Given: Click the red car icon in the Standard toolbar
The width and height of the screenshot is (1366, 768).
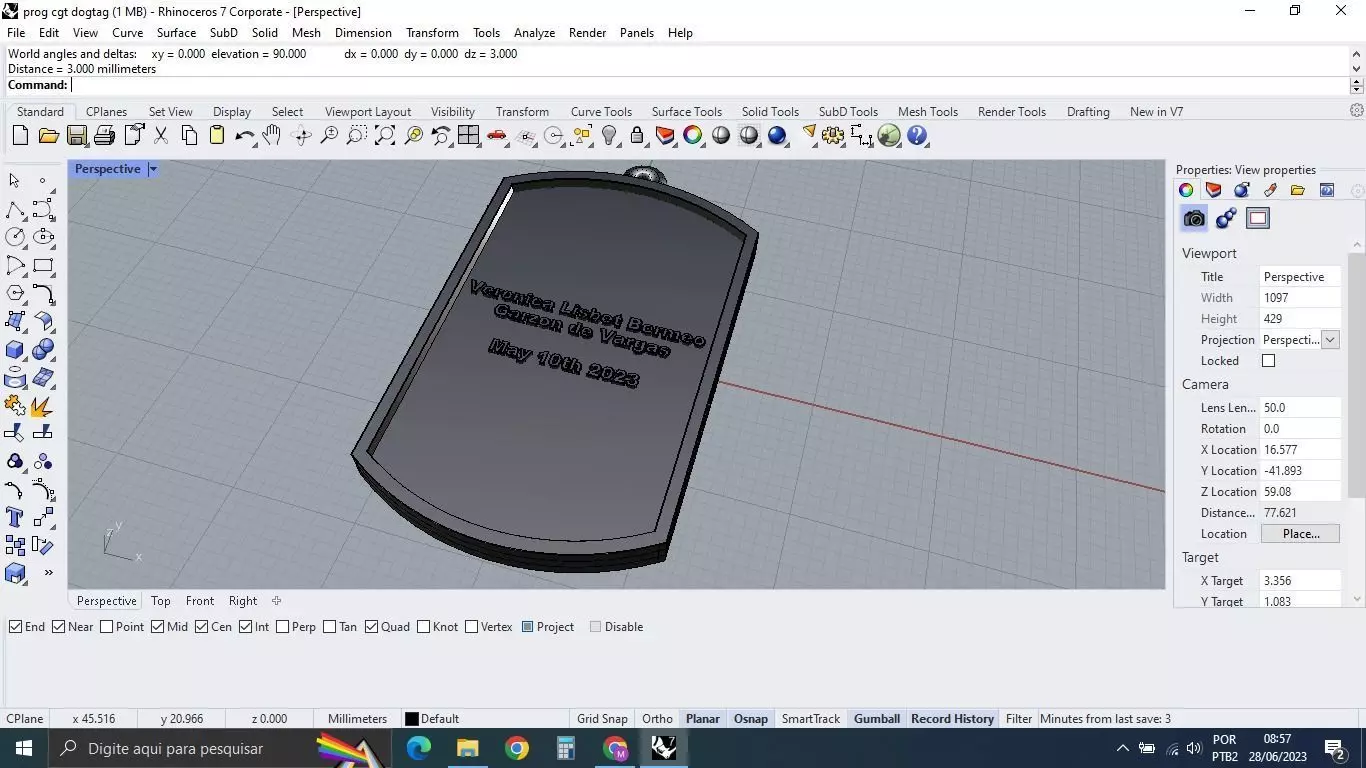Looking at the screenshot, I should coord(497,136).
